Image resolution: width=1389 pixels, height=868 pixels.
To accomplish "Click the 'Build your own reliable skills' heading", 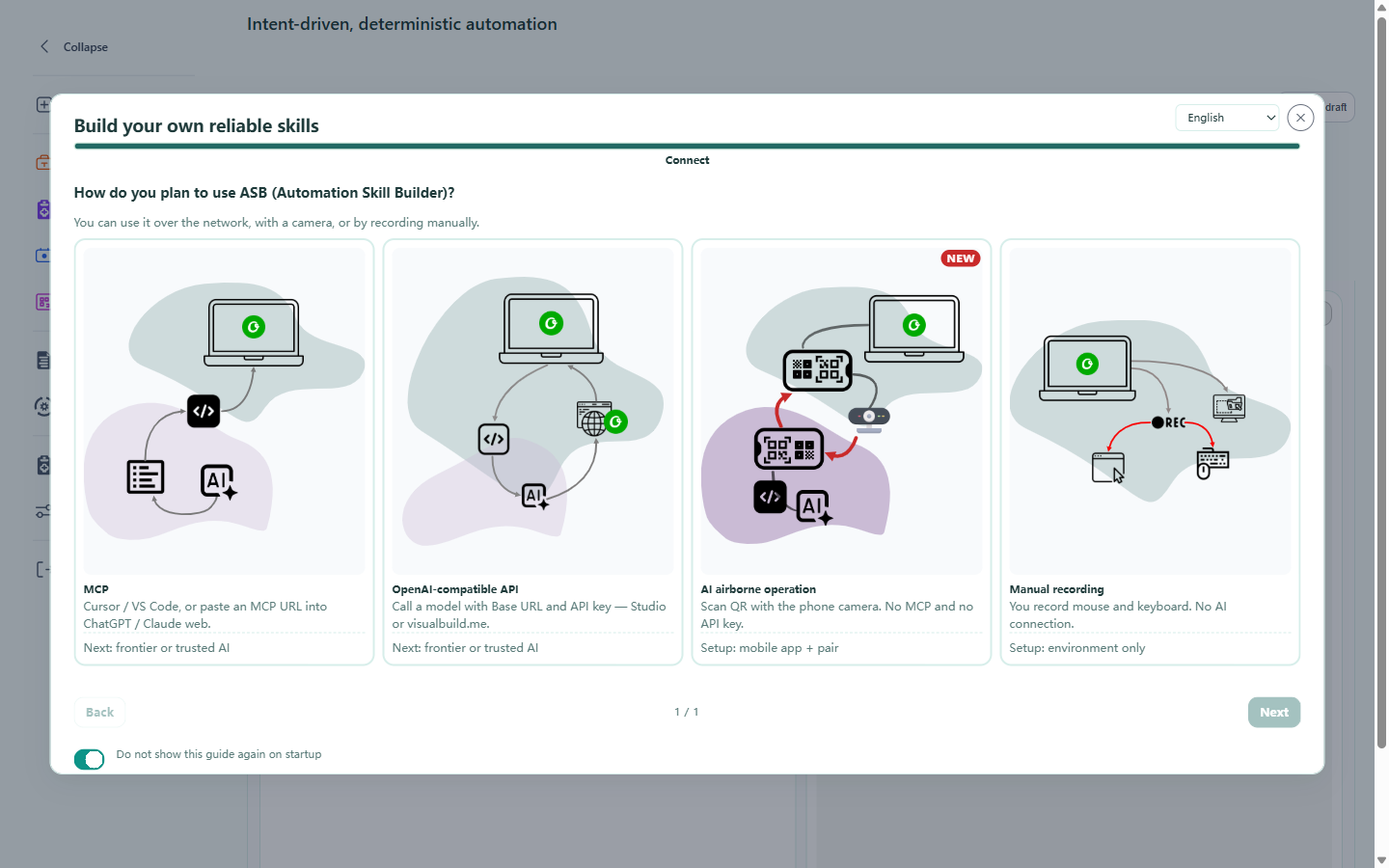I will 197,125.
